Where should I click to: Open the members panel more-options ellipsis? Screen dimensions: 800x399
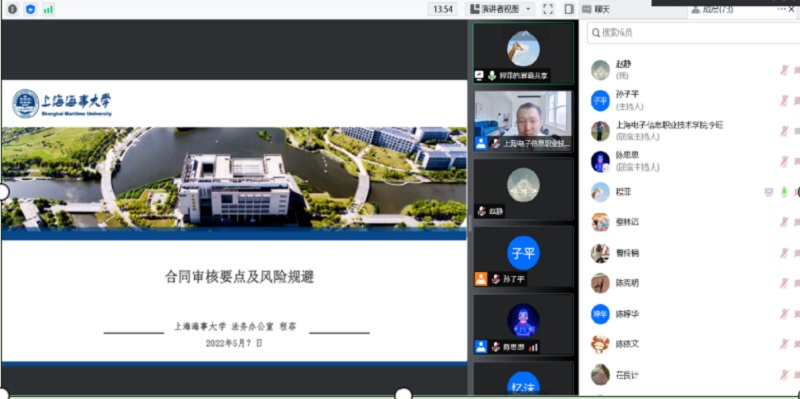[782, 9]
